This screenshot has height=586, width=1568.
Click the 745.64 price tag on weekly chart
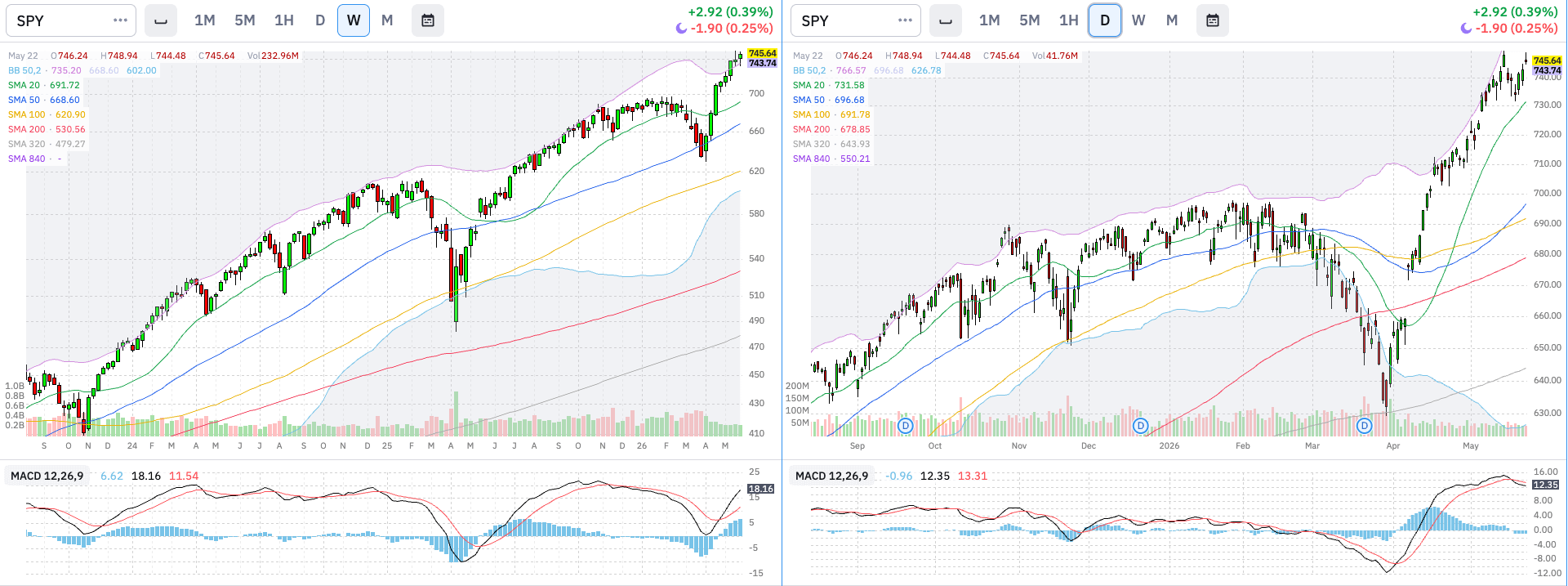pos(762,53)
